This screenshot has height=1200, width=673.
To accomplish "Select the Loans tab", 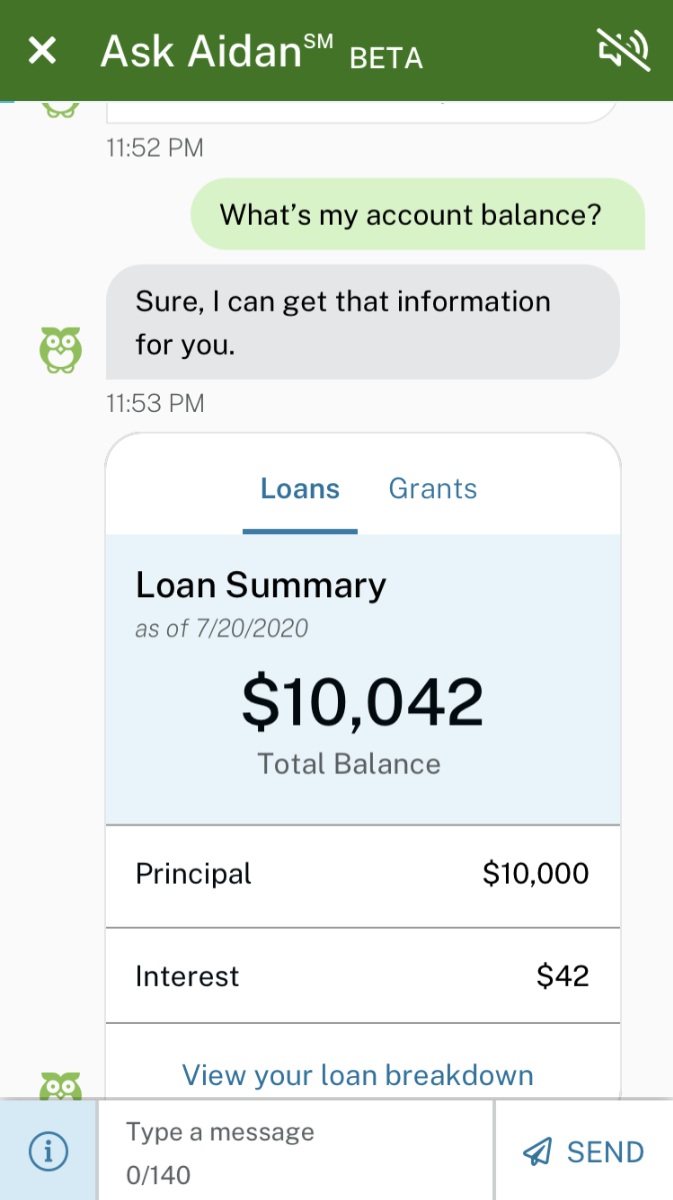I will [x=299, y=489].
